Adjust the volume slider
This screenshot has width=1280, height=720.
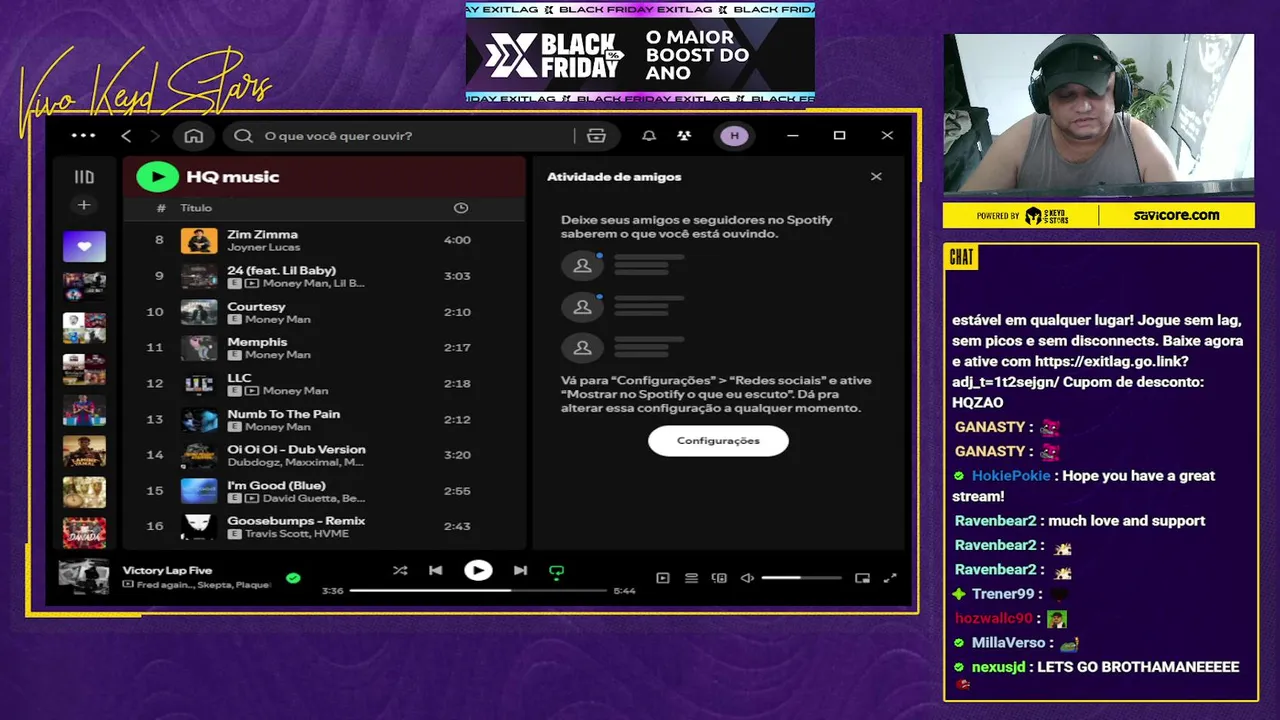pos(801,578)
